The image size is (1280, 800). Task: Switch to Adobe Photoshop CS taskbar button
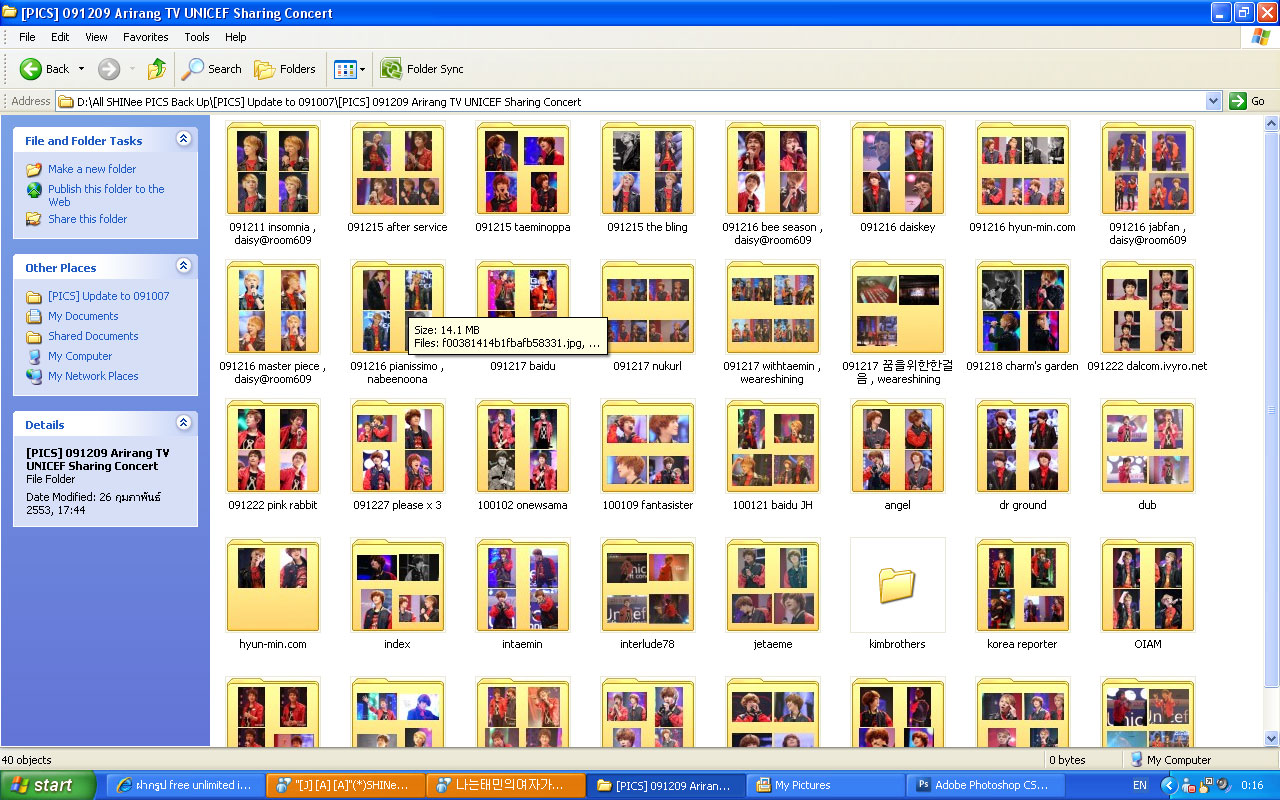(x=986, y=785)
